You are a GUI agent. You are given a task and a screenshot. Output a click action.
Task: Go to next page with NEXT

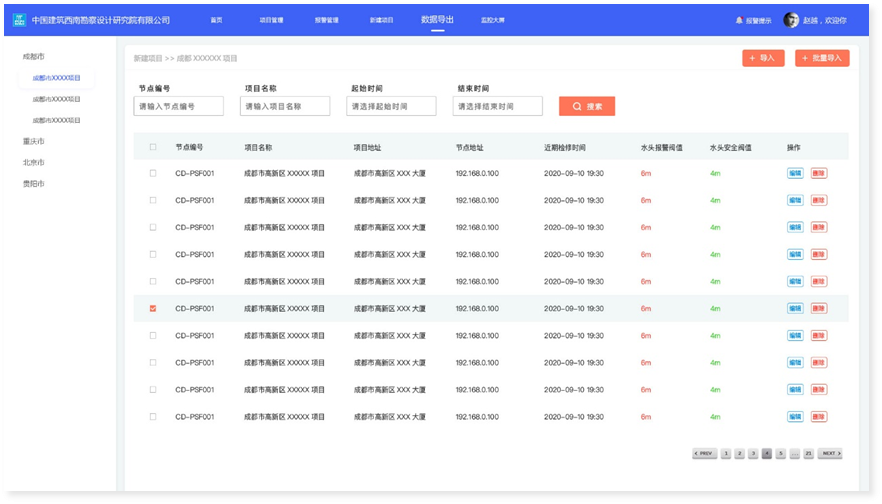[x=830, y=453]
